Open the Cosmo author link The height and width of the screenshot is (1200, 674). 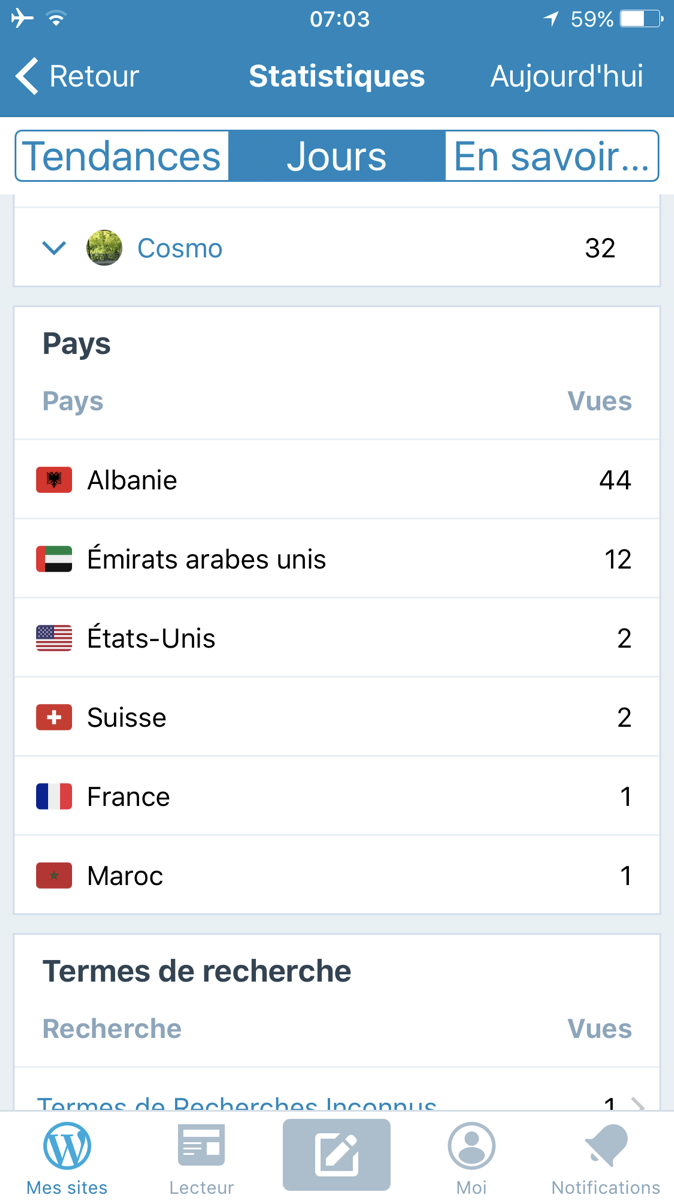pyautogui.click(x=180, y=248)
